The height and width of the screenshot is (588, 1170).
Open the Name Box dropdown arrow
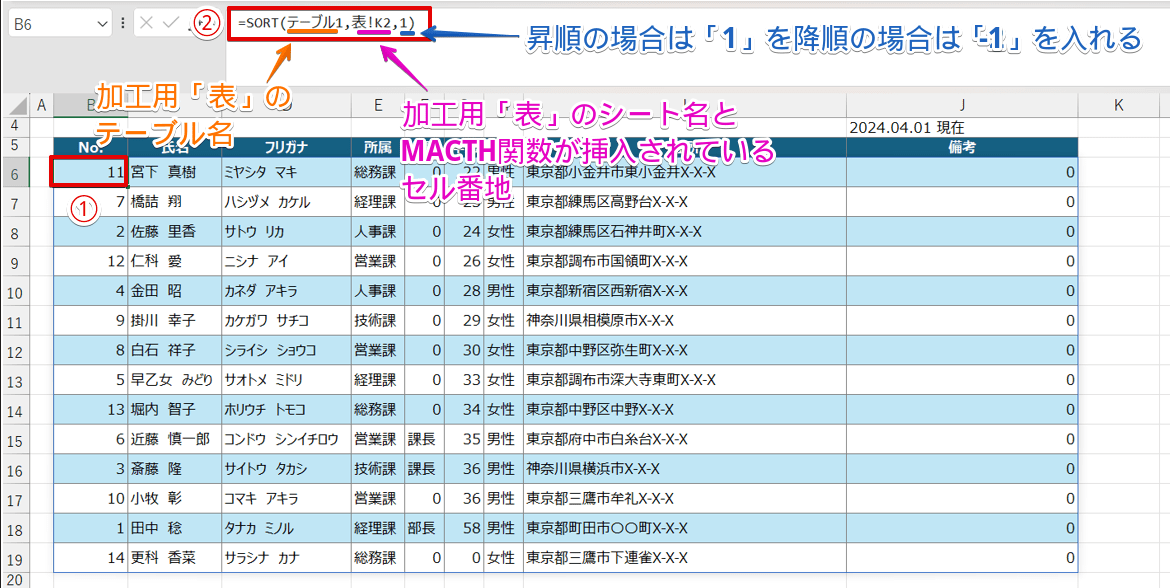(x=101, y=23)
